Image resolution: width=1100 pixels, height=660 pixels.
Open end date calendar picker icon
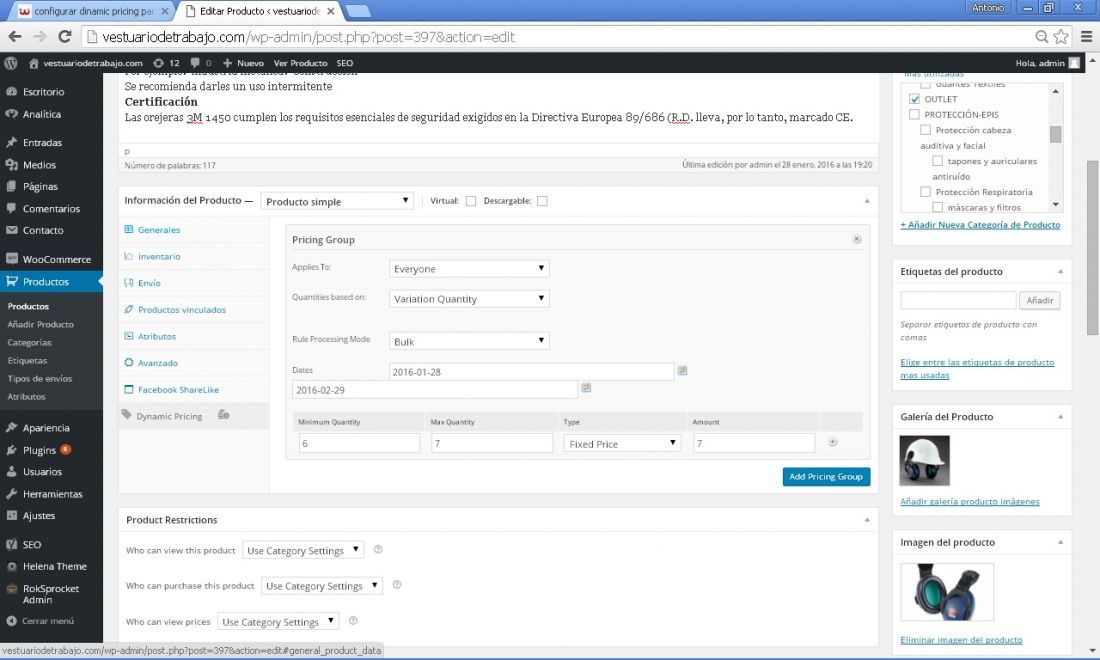pyautogui.click(x=586, y=388)
